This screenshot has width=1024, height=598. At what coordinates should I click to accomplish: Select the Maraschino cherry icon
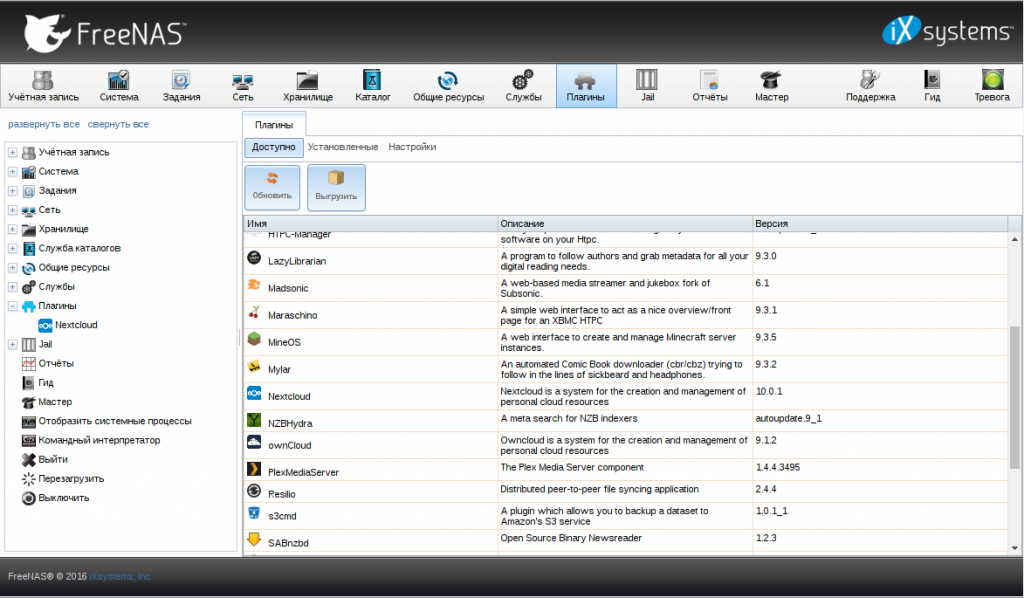[254, 312]
